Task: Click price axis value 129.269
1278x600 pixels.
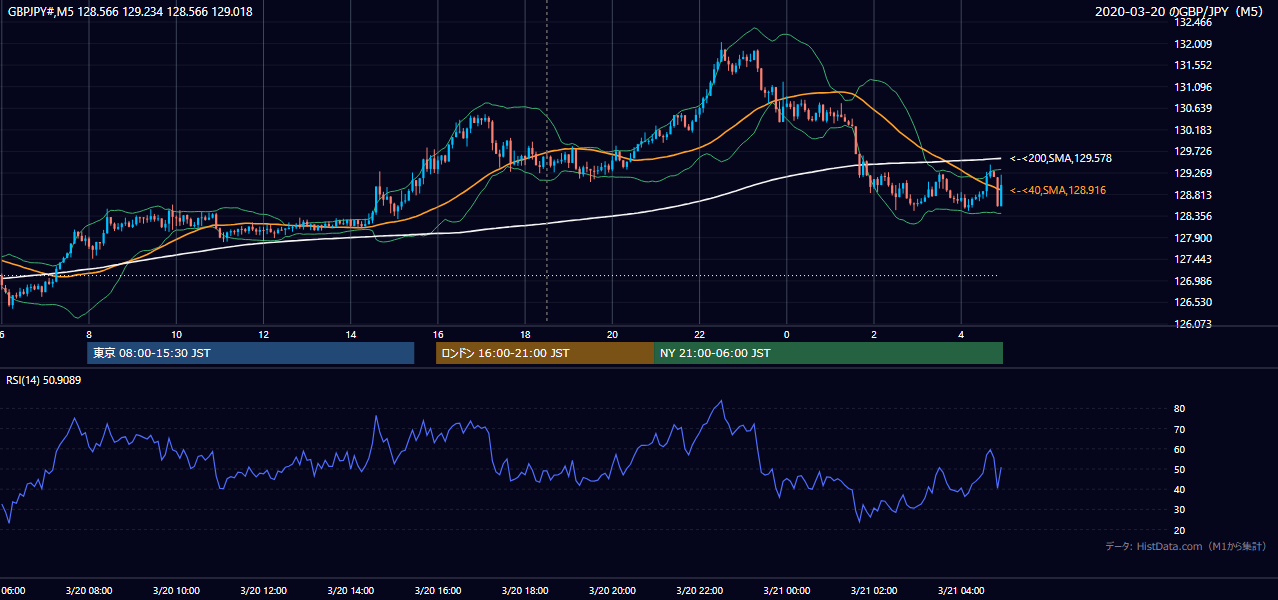Action: [1193, 173]
